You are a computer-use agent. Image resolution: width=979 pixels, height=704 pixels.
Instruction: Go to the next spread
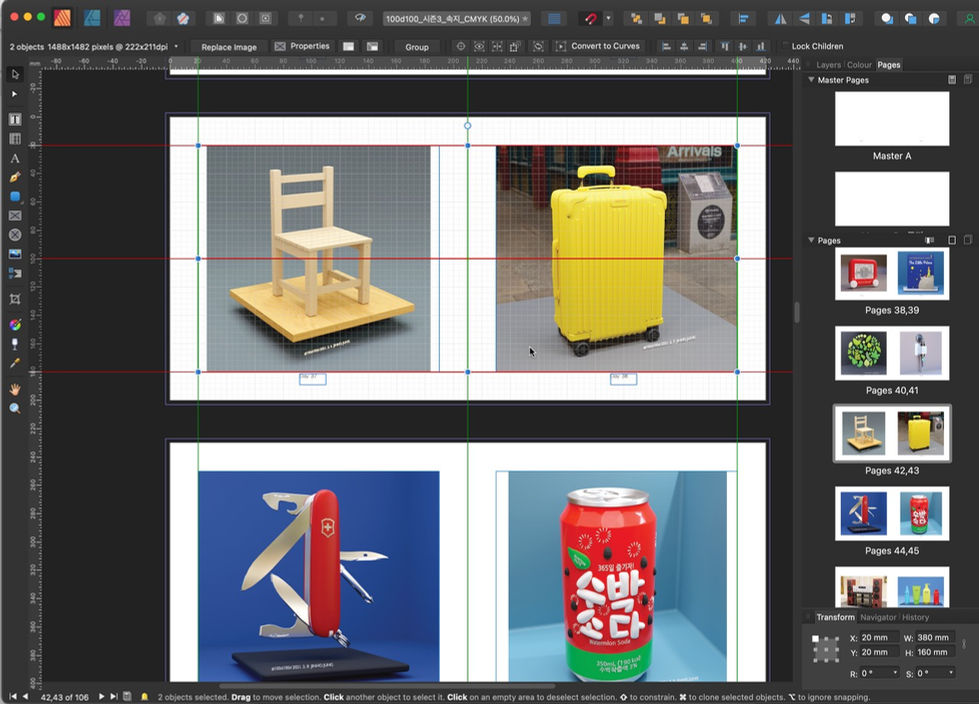point(101,697)
